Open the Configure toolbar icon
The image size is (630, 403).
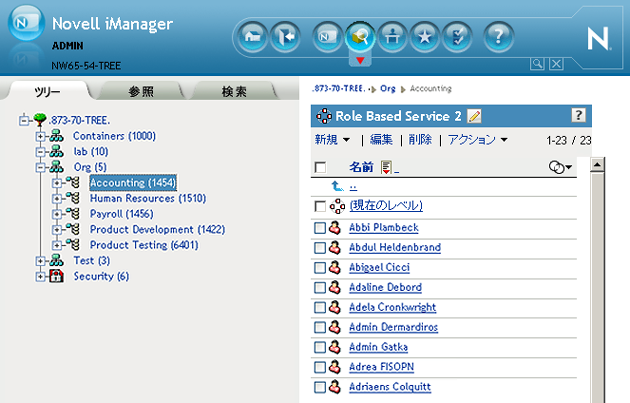click(x=392, y=37)
